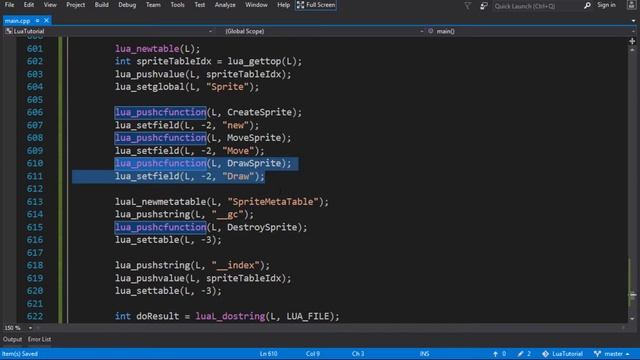Click the Sign in link
This screenshot has height=360, width=640.
[606, 5]
